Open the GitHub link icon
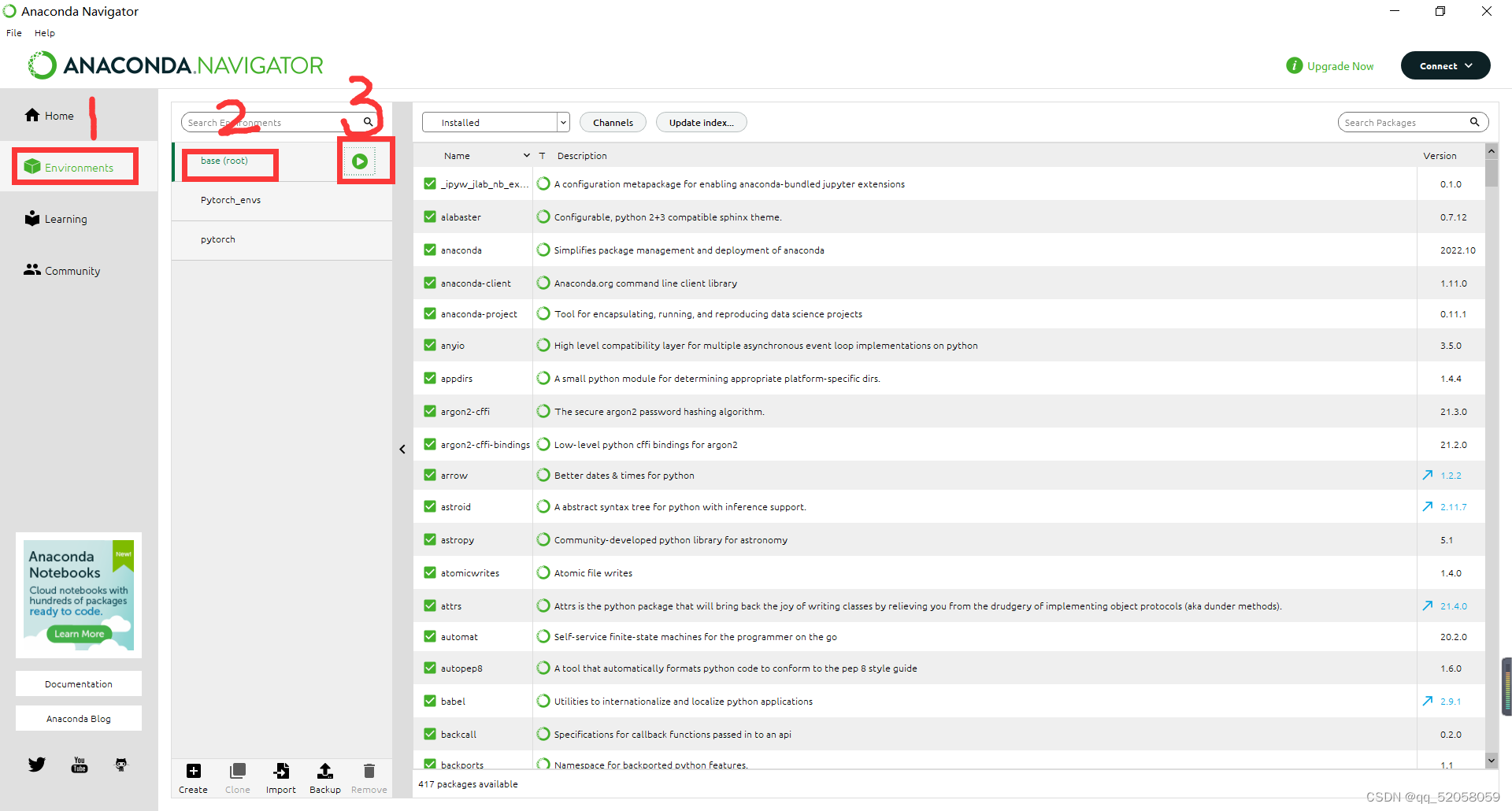The image size is (1512, 811). pos(121,765)
